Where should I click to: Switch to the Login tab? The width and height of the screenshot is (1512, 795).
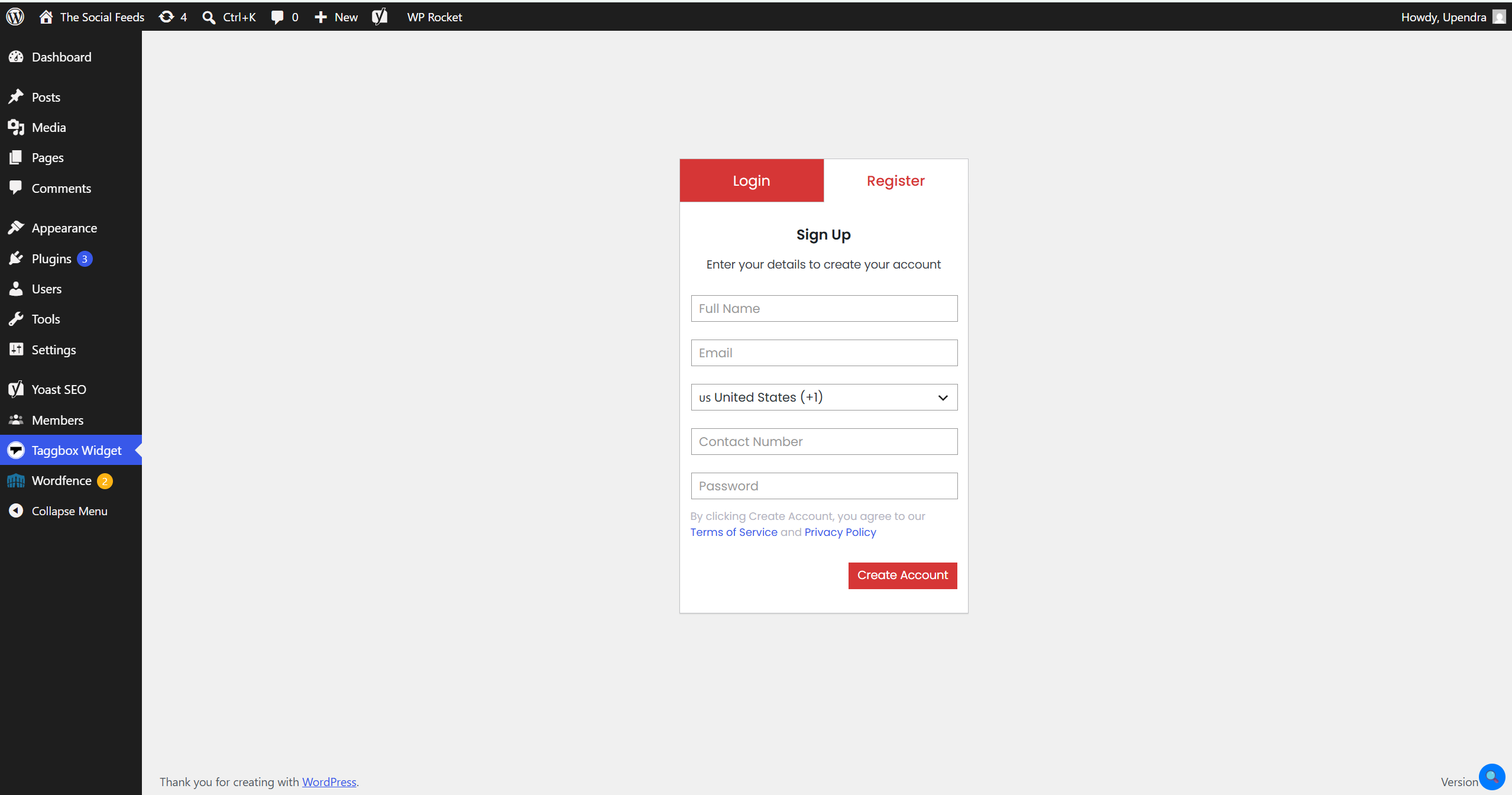pyautogui.click(x=752, y=180)
